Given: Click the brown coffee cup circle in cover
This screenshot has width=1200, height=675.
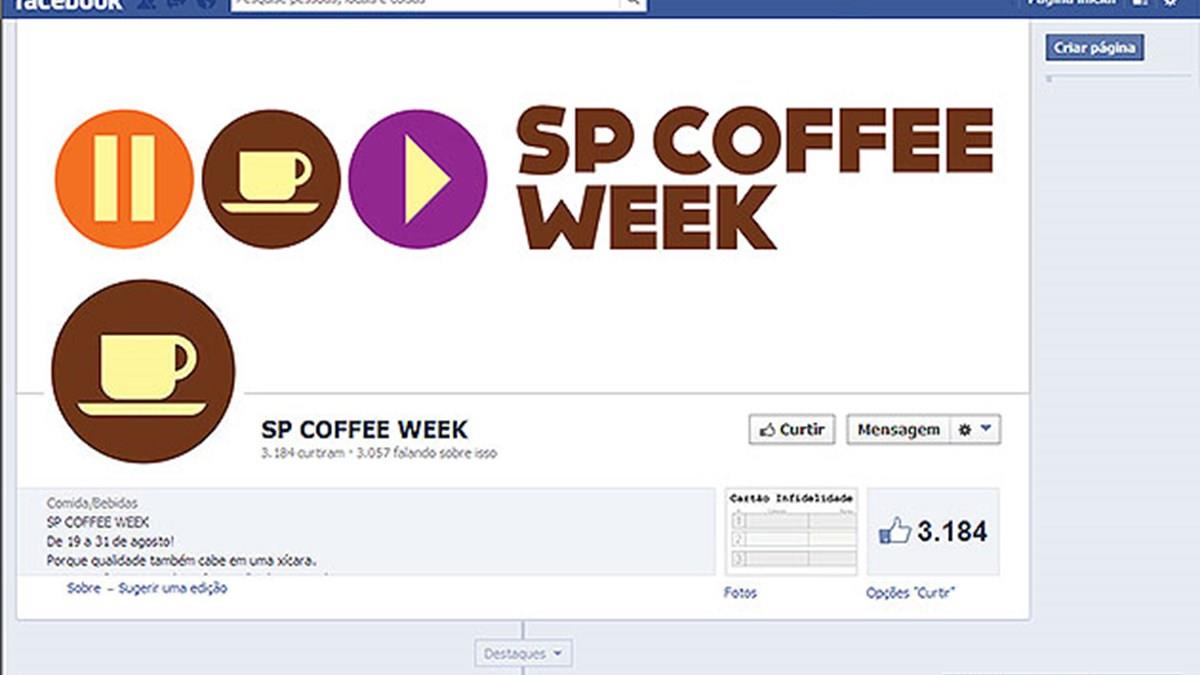Looking at the screenshot, I should [271, 179].
